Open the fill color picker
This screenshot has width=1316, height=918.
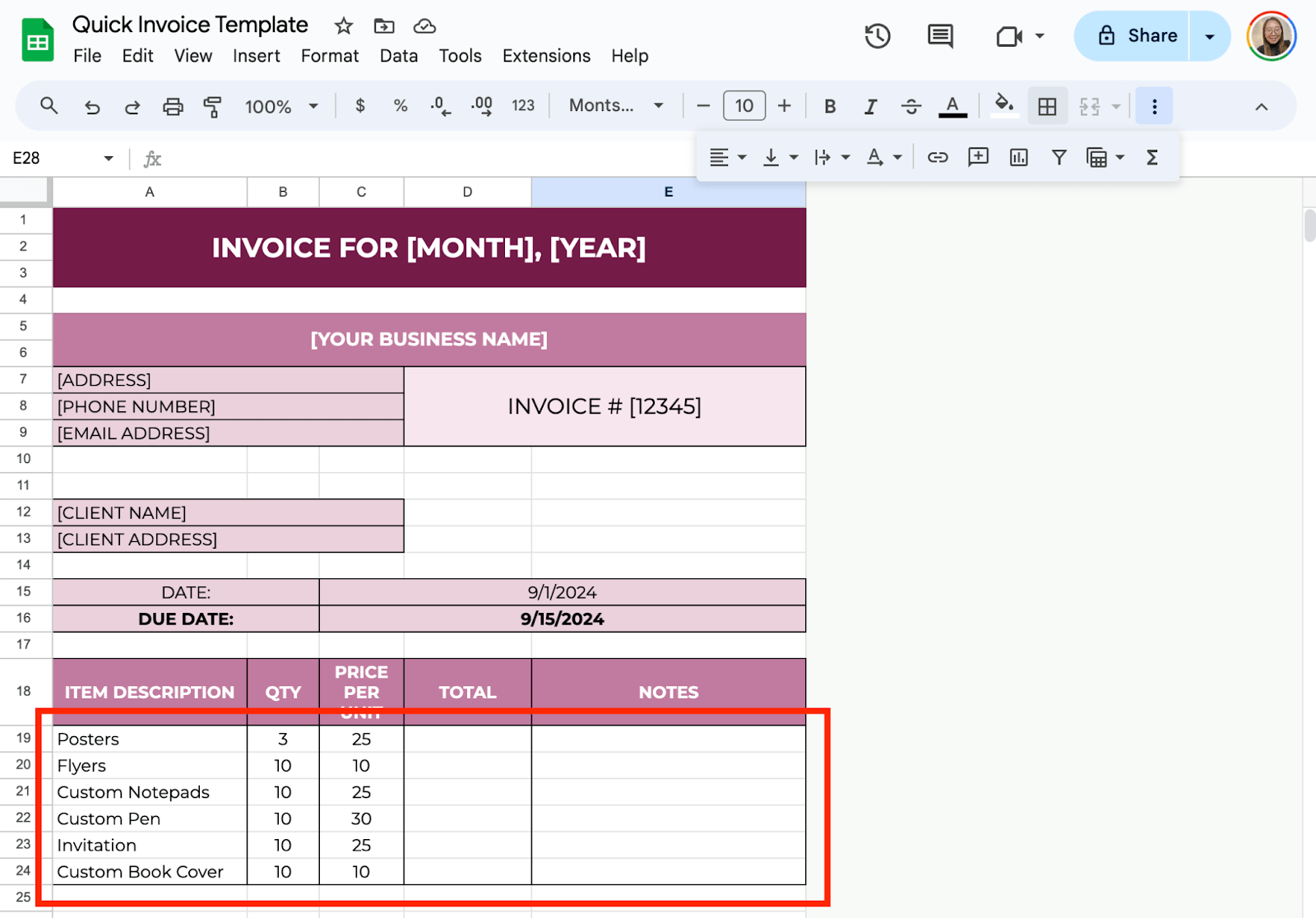point(1003,106)
